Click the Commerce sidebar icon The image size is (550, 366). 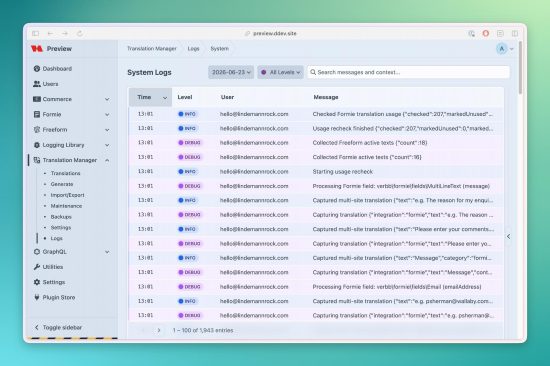(37, 99)
